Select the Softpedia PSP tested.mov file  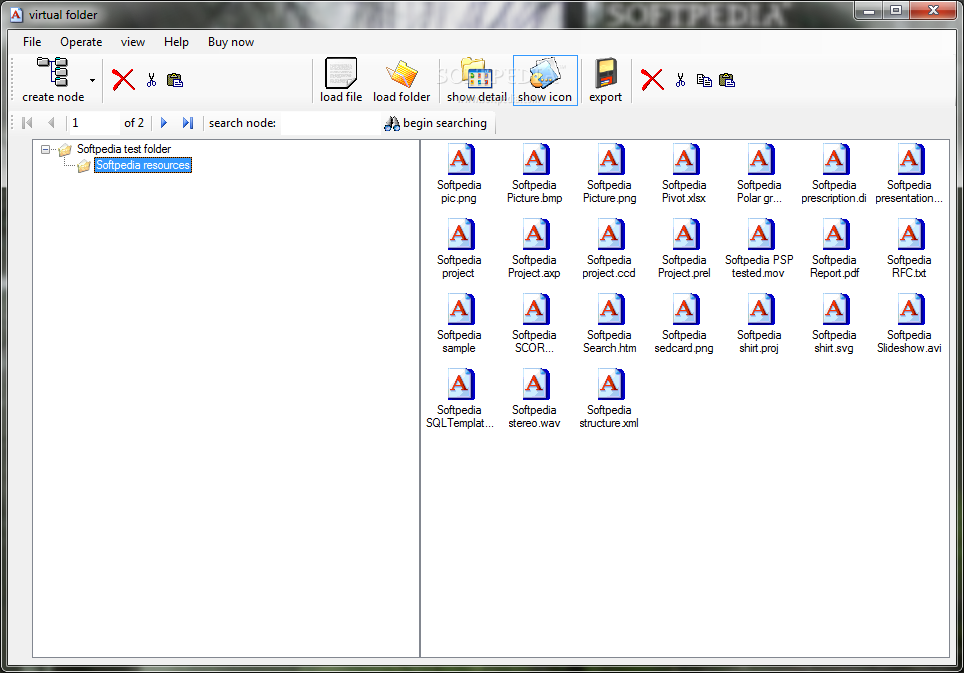coord(759,248)
